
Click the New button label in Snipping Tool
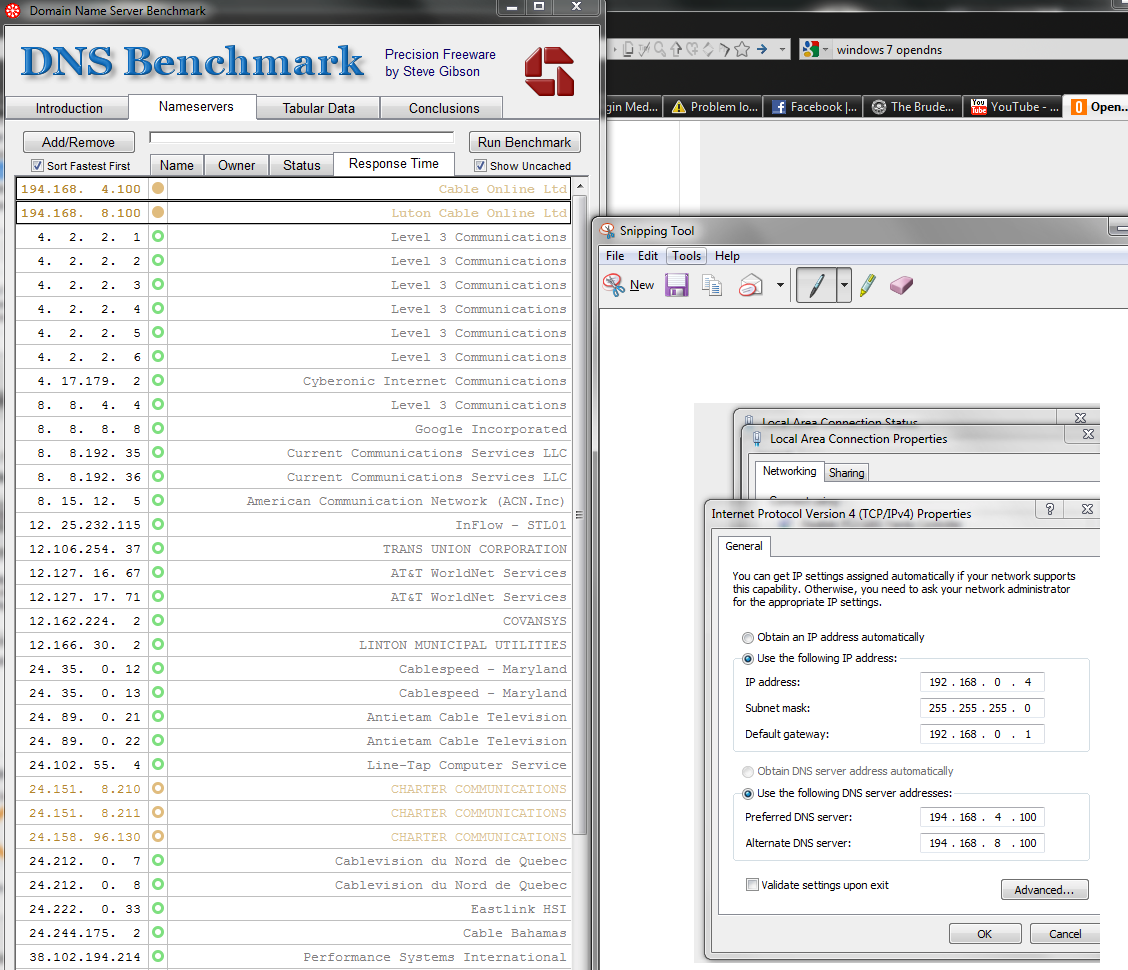click(x=642, y=285)
